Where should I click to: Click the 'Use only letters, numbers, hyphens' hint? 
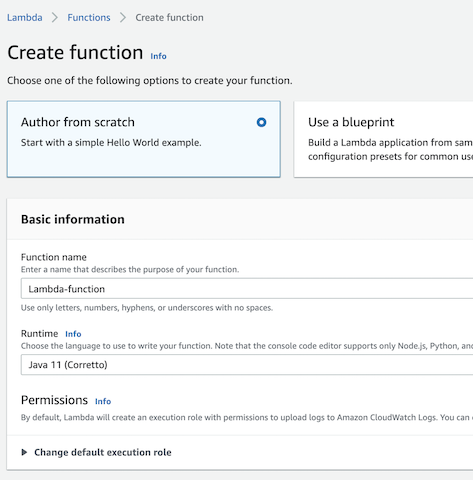click(x=147, y=308)
